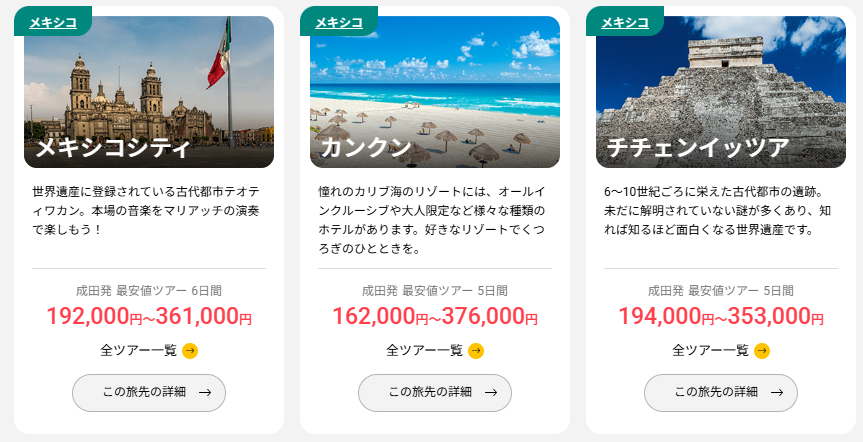Open メキシコ tag on Chichen Itza card
Viewport: 863px width, 442px height.
point(625,22)
